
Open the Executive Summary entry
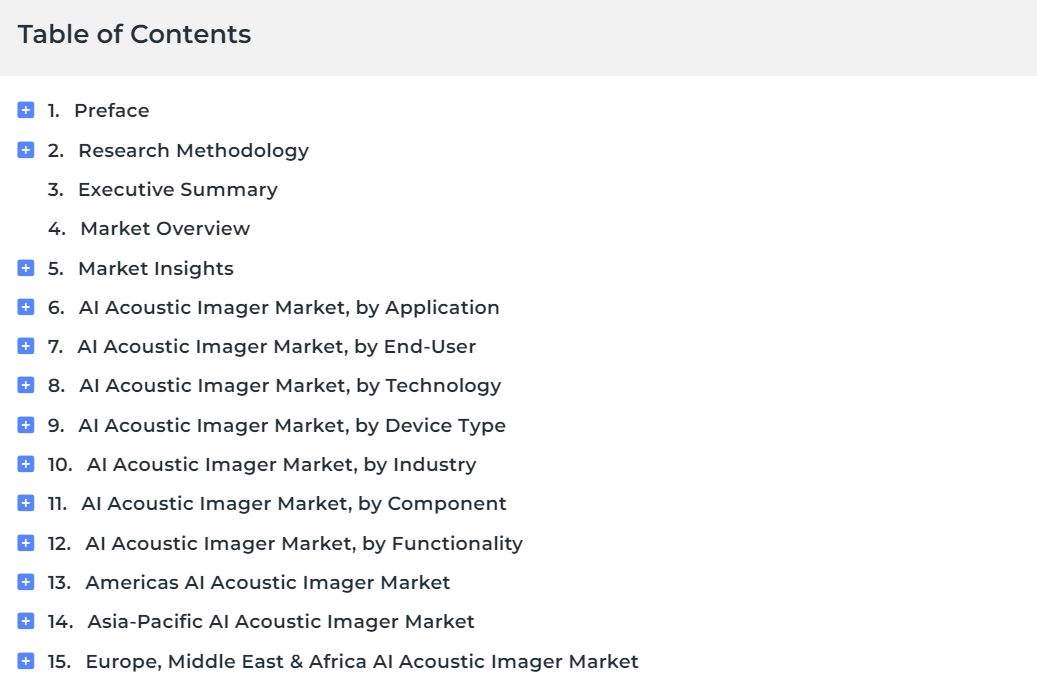coord(178,190)
